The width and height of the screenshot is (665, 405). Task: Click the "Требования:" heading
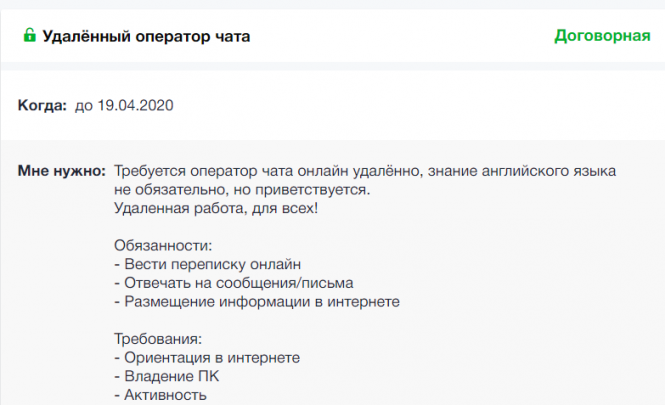[x=159, y=339]
